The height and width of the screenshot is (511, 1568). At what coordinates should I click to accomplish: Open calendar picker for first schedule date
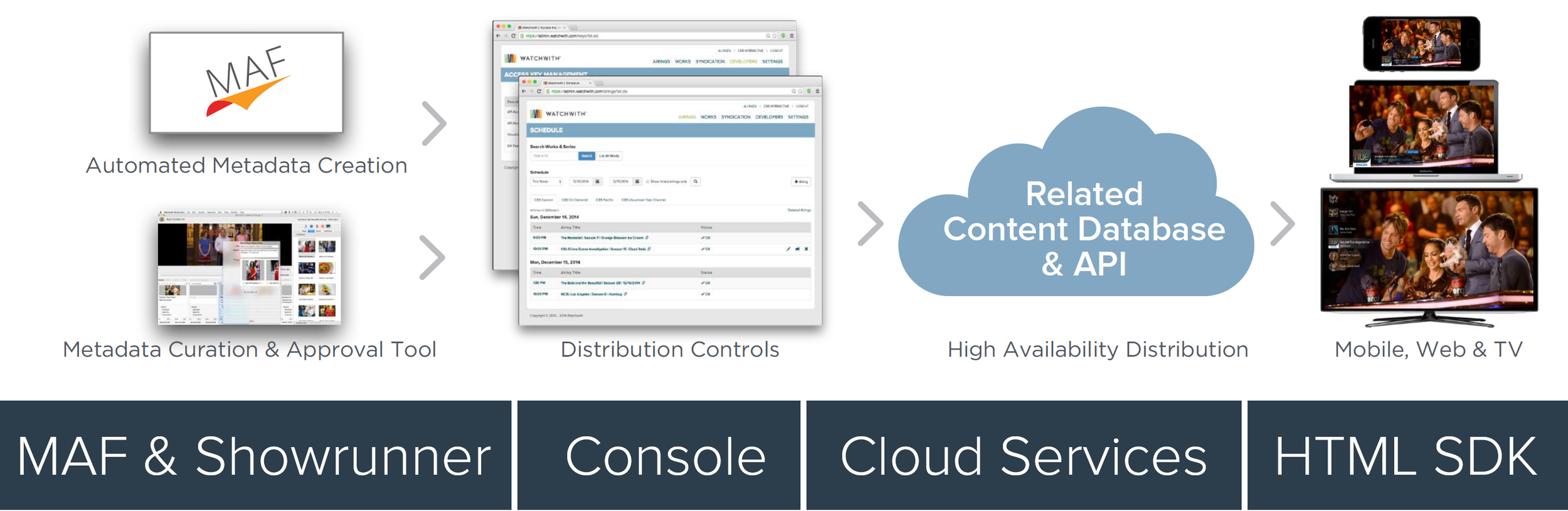[x=598, y=181]
